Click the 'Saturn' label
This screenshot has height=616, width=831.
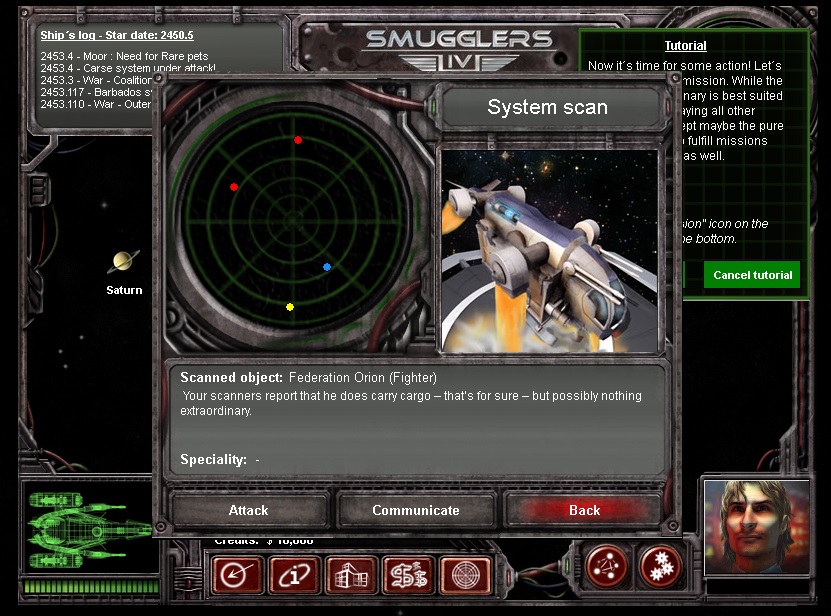click(x=124, y=290)
